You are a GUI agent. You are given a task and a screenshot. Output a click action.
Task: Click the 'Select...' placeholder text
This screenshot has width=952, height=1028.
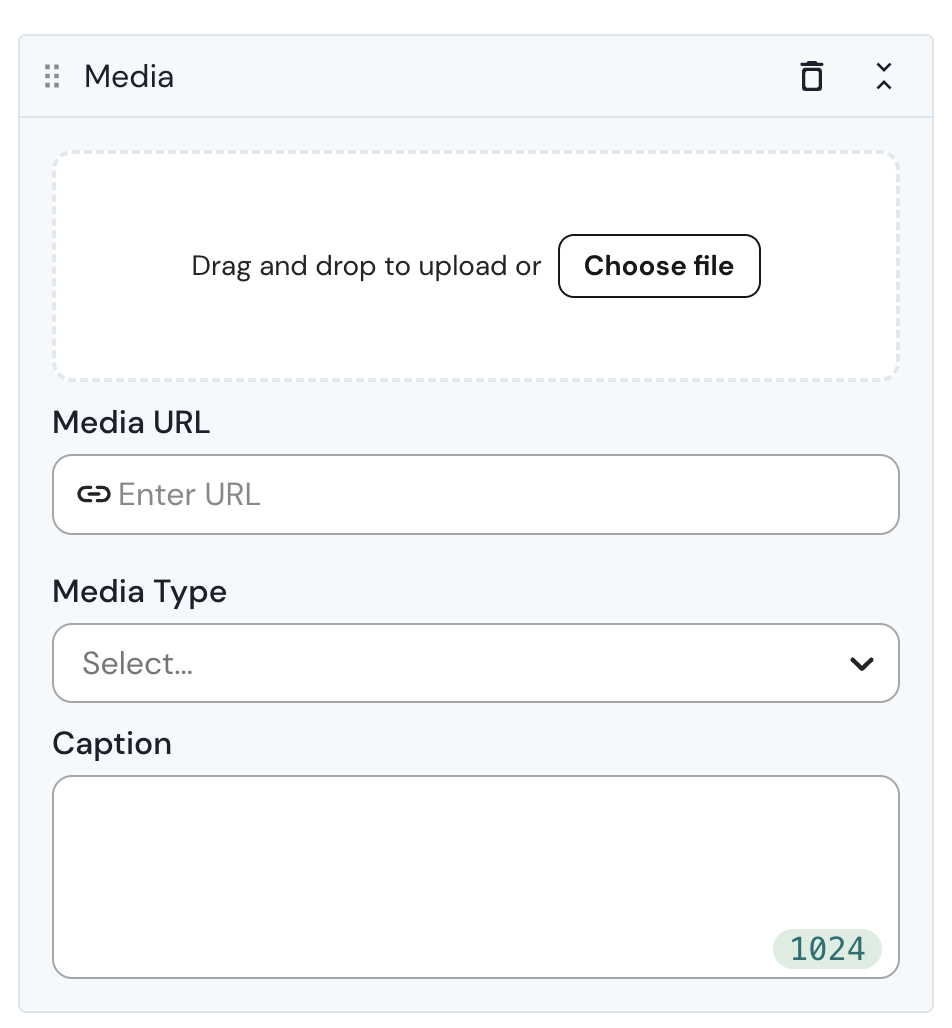pos(138,663)
